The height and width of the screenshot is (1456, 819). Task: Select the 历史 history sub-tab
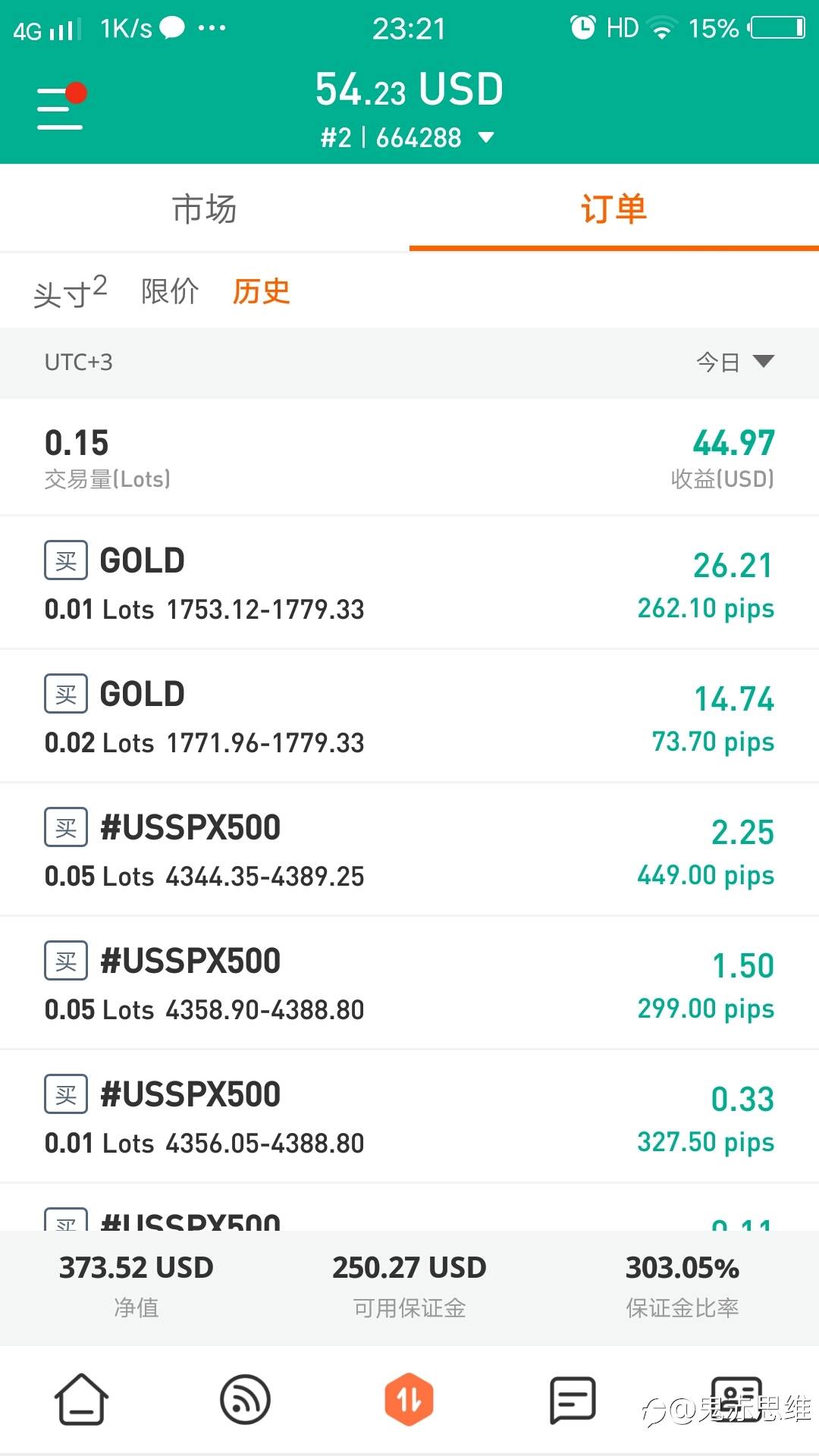click(261, 291)
